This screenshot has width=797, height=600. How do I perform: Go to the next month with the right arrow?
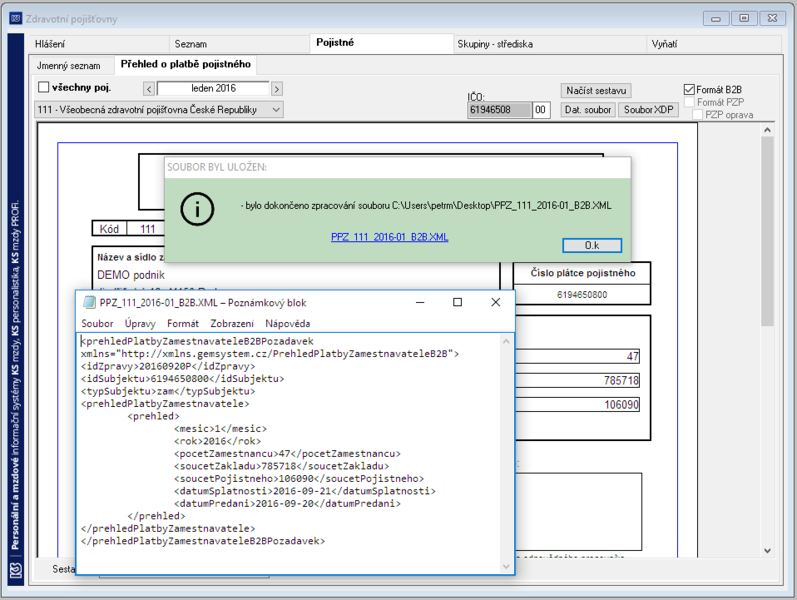(277, 89)
